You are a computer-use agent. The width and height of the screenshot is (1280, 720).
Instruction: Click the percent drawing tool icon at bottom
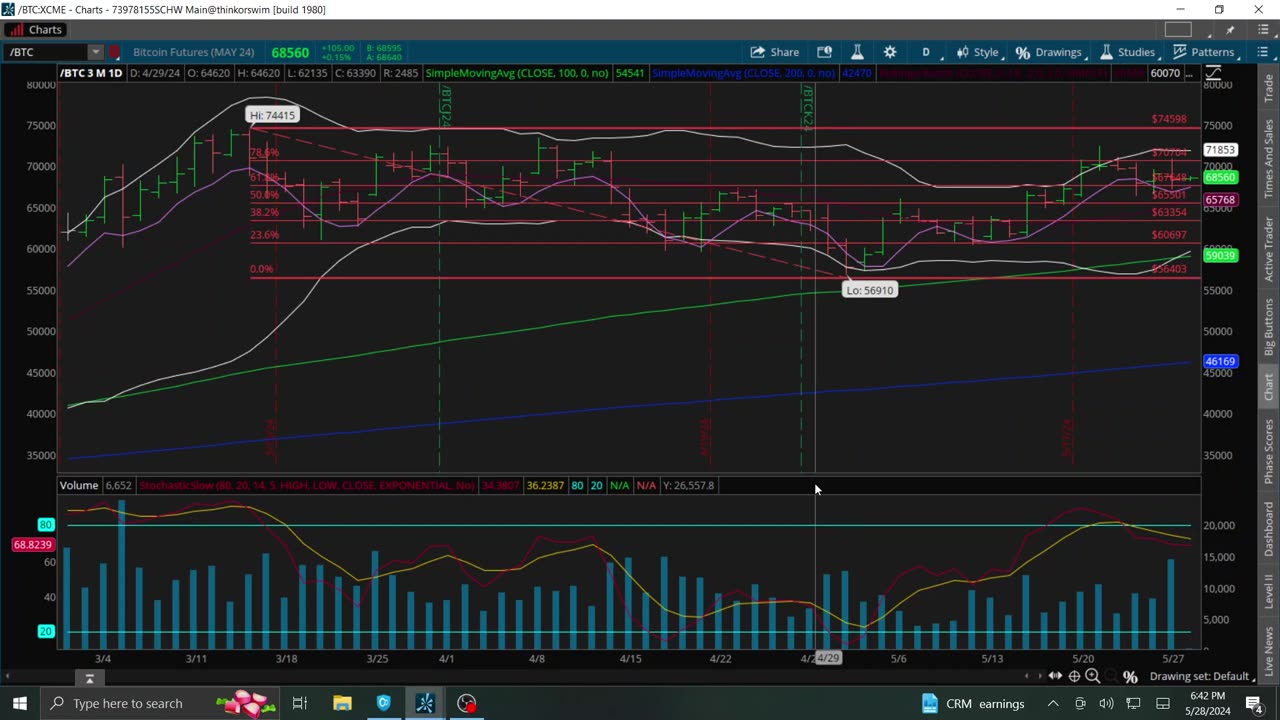point(1131,677)
